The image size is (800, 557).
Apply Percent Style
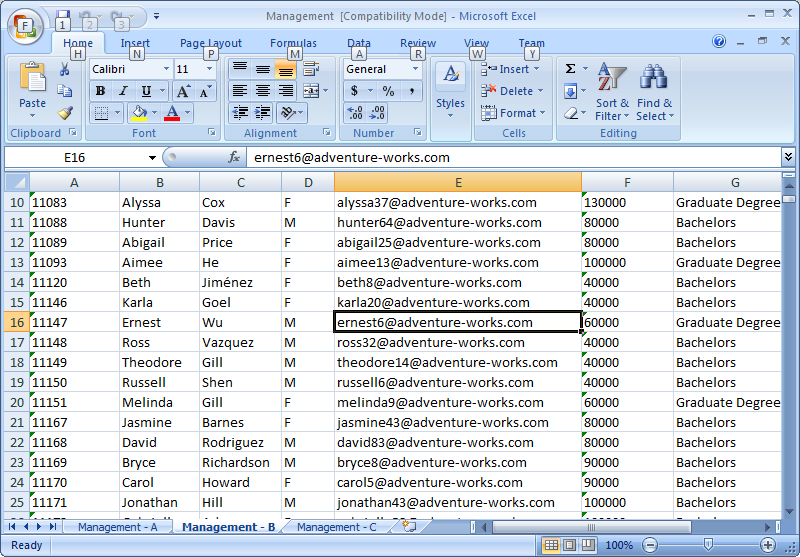[388, 91]
